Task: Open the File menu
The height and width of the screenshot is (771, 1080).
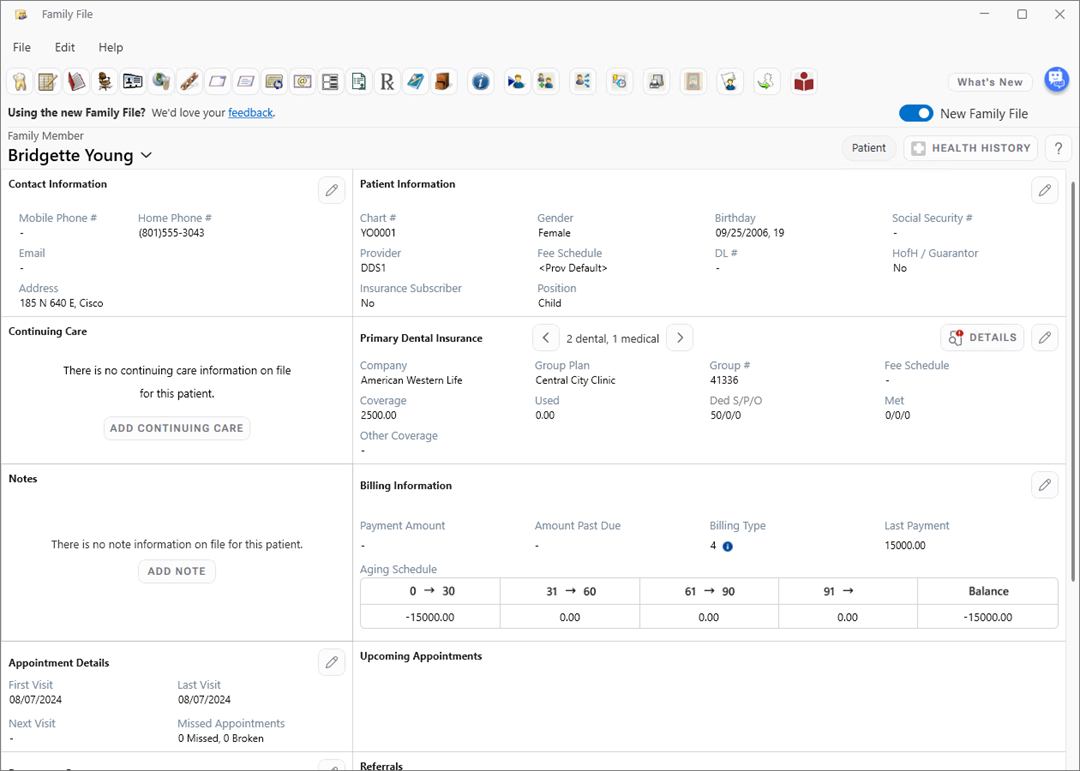Action: pos(21,47)
